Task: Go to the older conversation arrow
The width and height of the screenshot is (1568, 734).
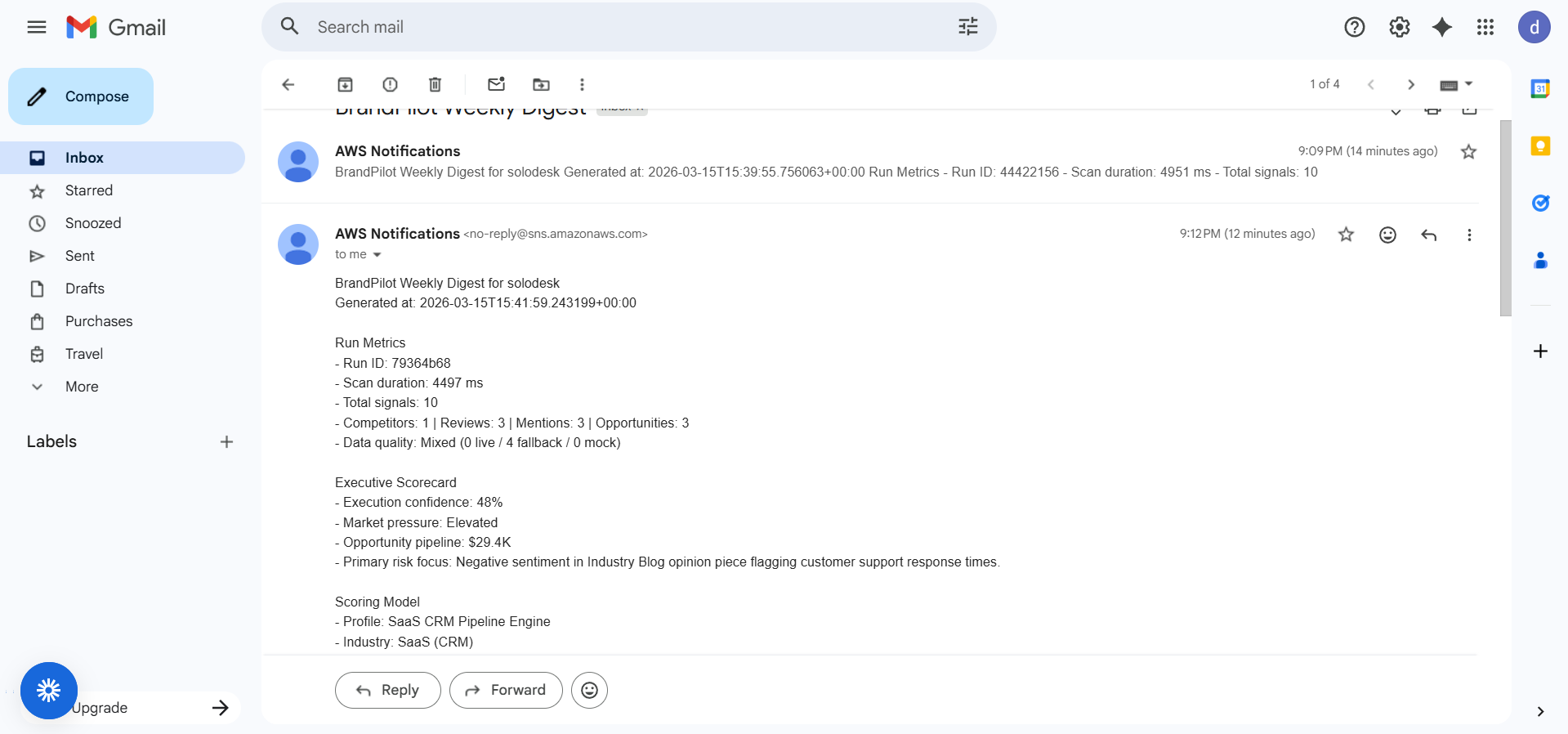Action: (1410, 84)
